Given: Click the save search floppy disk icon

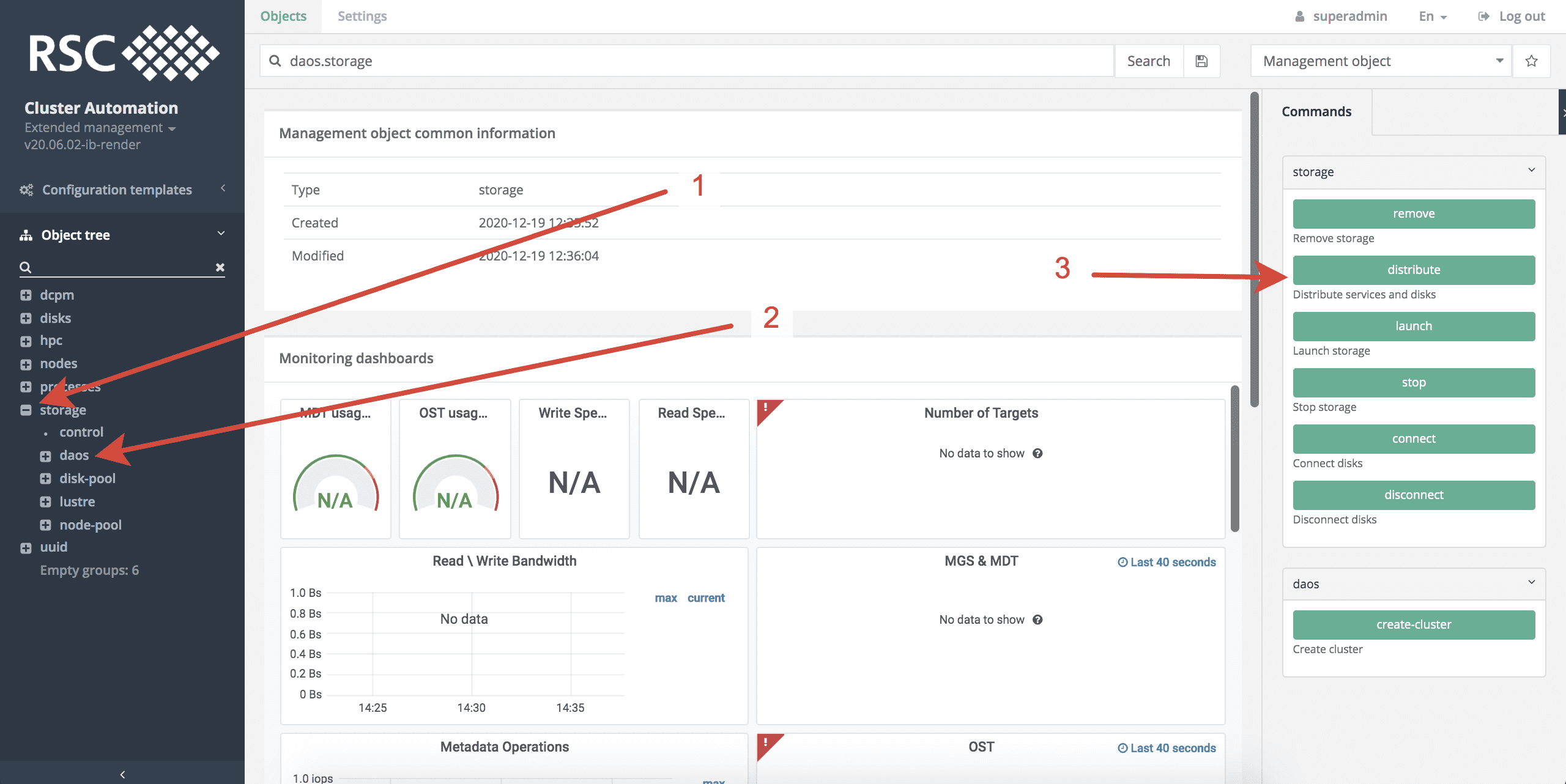Looking at the screenshot, I should 1201,61.
